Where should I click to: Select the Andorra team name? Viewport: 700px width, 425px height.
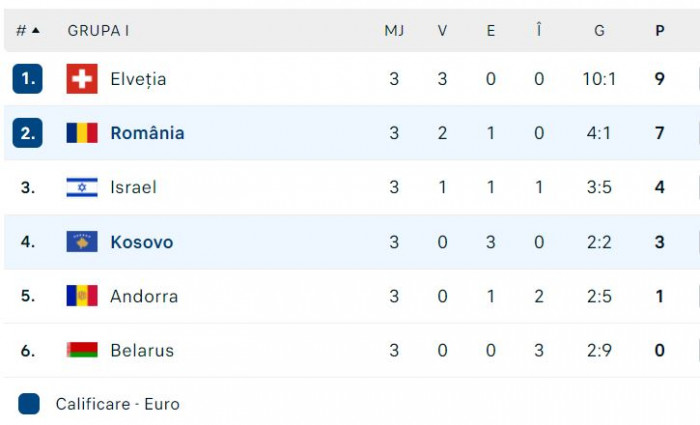pos(144,296)
